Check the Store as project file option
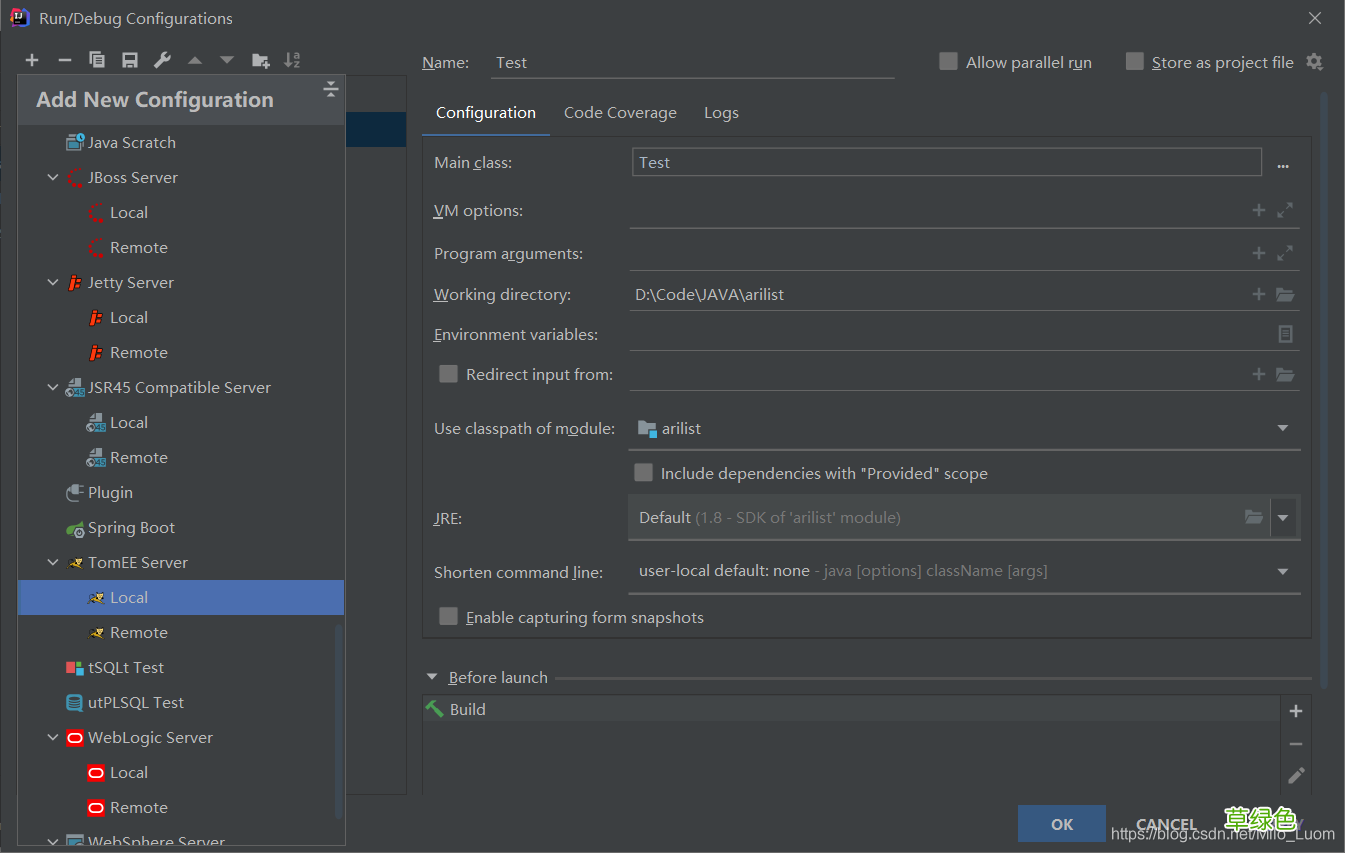 (1134, 62)
